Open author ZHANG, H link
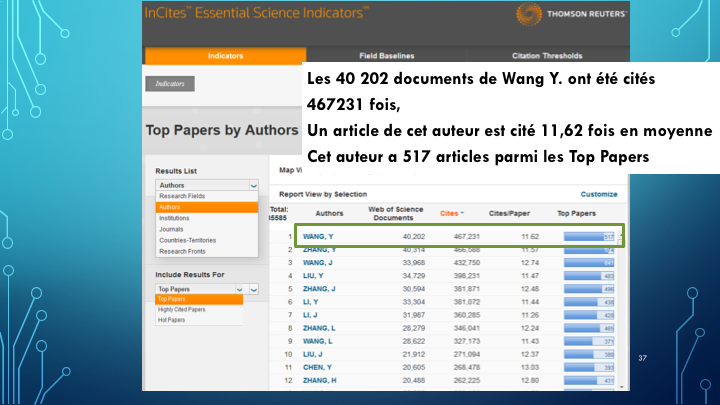720x405 pixels. coord(319,381)
